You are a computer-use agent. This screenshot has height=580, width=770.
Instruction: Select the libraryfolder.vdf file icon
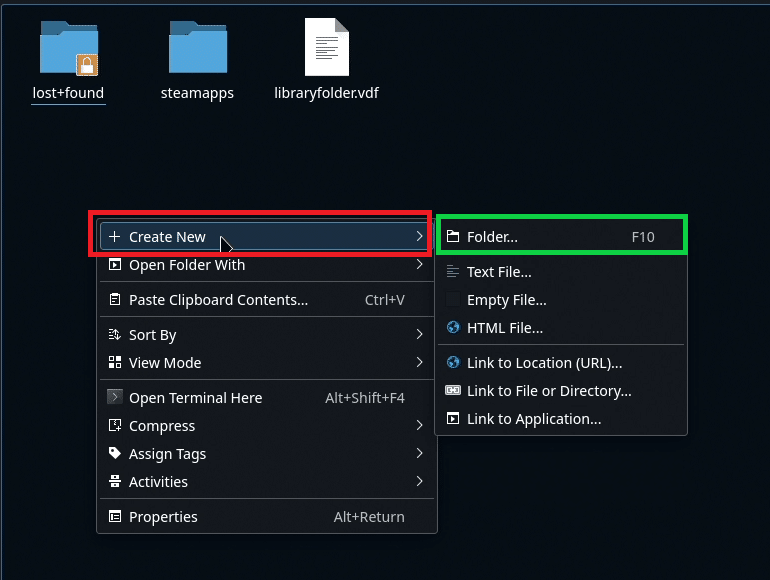pos(327,47)
